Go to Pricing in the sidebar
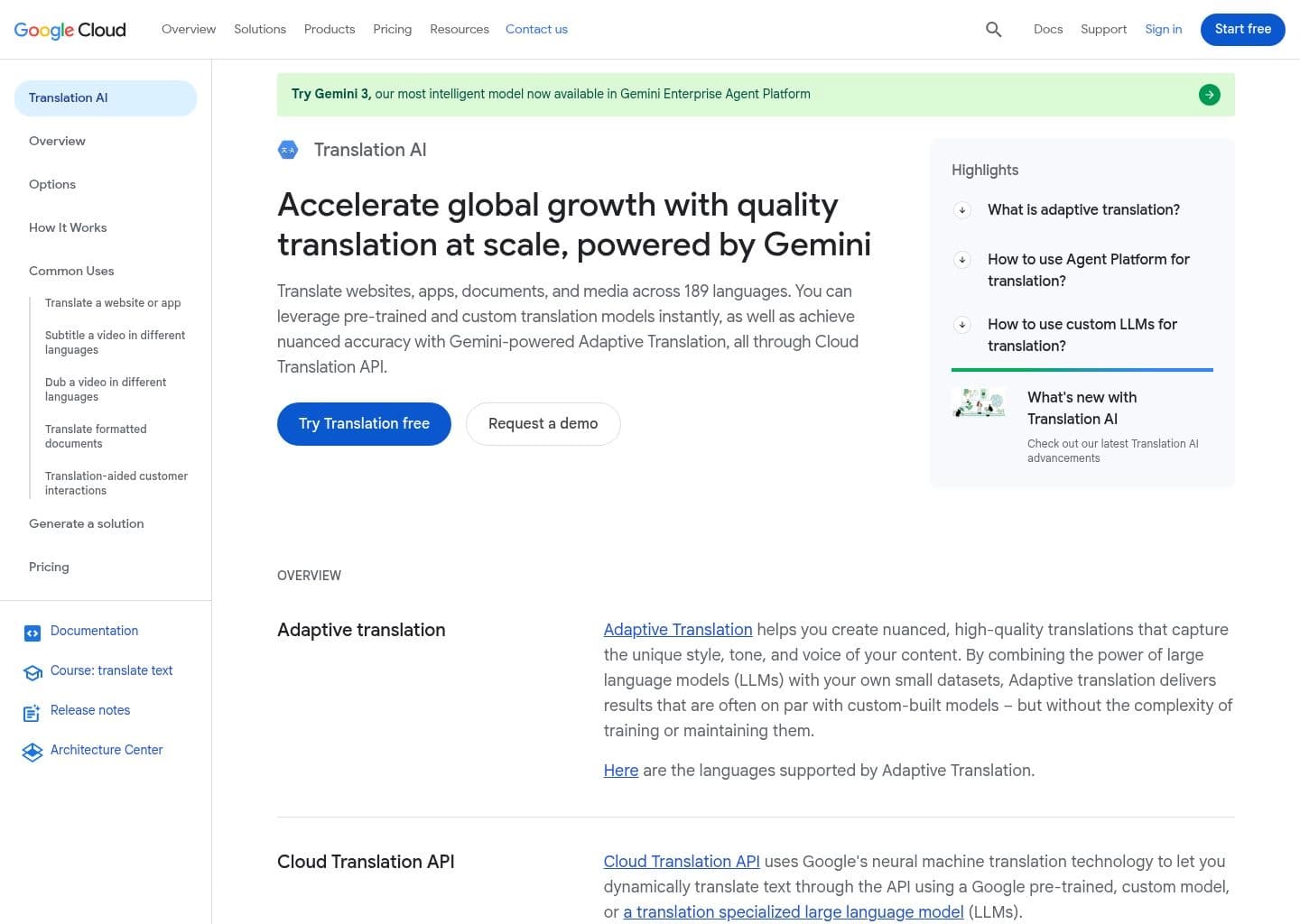Screen dimensions: 1300x924 coord(49,567)
